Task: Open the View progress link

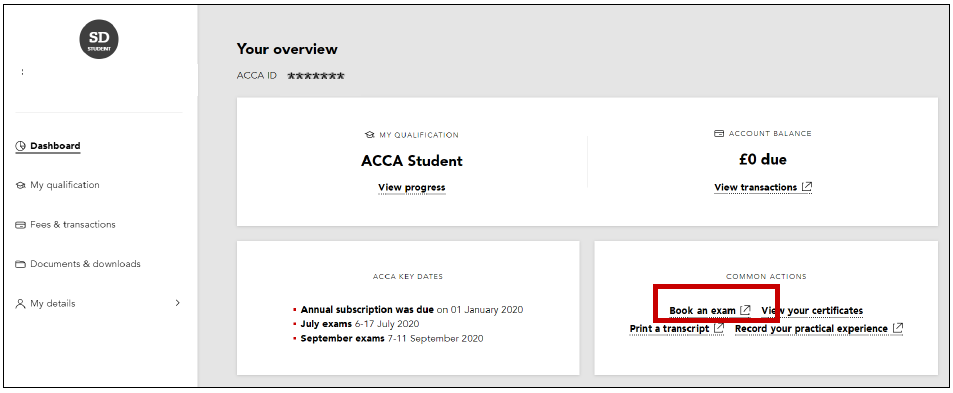Action: (x=411, y=187)
